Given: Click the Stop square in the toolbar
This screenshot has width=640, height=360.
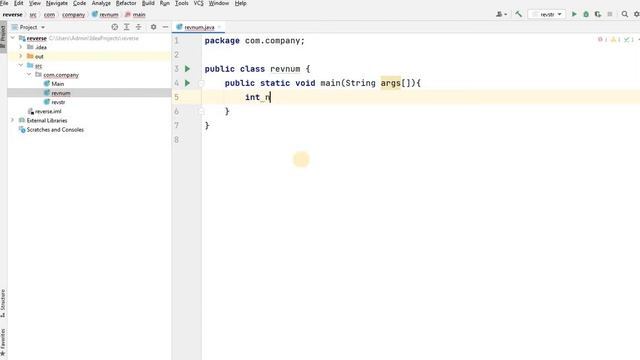Looking at the screenshot, I should [x=610, y=14].
